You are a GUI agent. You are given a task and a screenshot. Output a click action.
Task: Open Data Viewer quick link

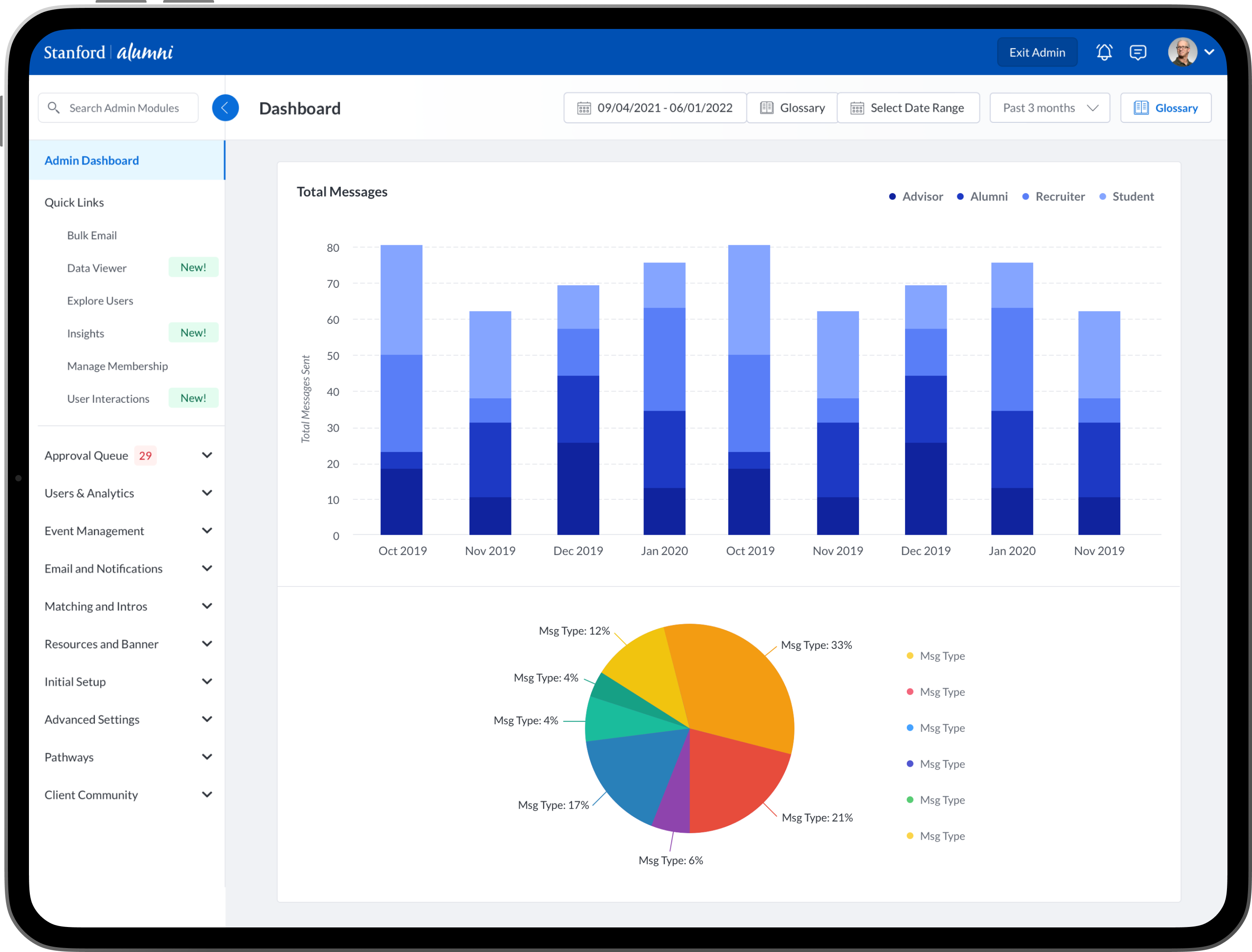[97, 268]
